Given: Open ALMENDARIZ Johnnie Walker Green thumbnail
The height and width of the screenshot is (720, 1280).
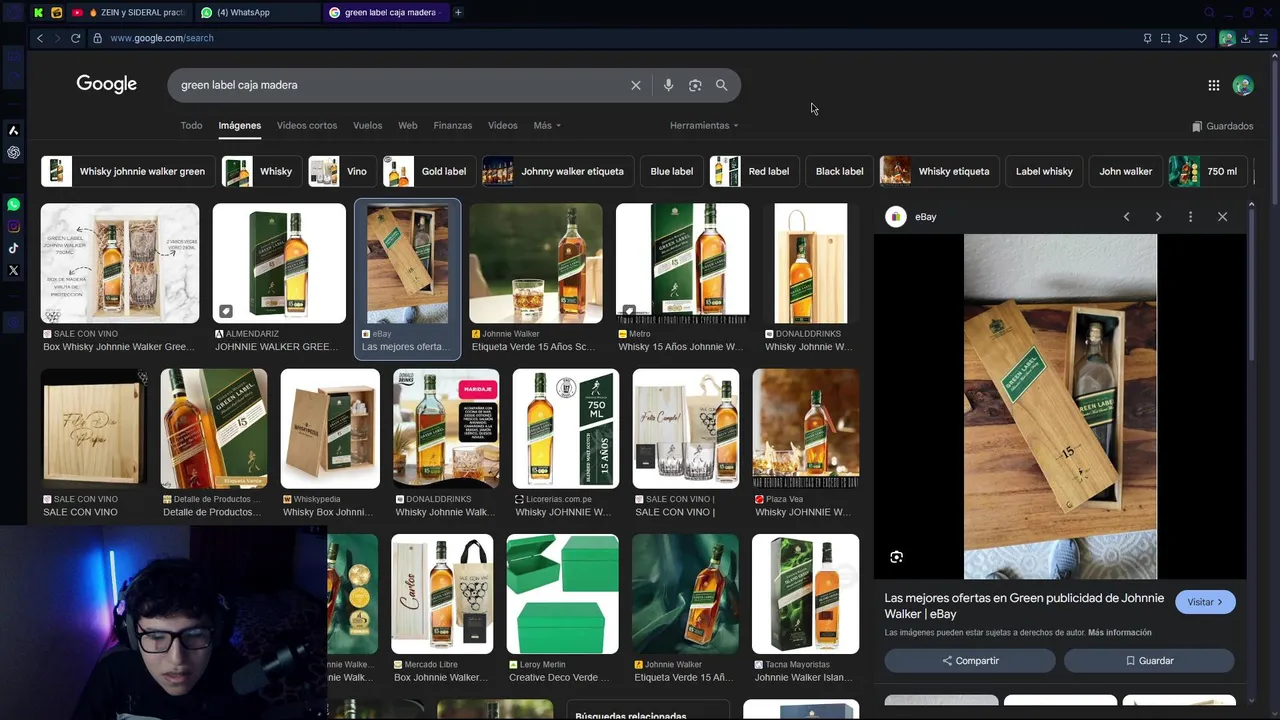Looking at the screenshot, I should pyautogui.click(x=279, y=263).
